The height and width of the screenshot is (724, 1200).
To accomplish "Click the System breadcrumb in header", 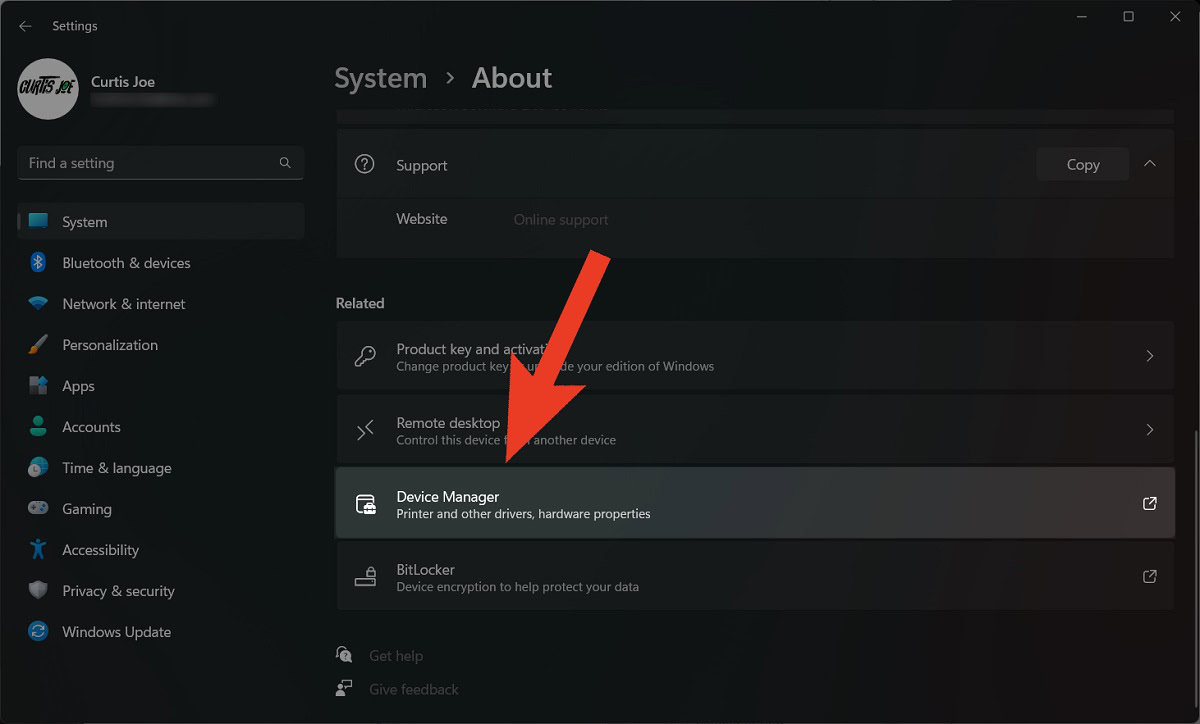I will 380,78.
